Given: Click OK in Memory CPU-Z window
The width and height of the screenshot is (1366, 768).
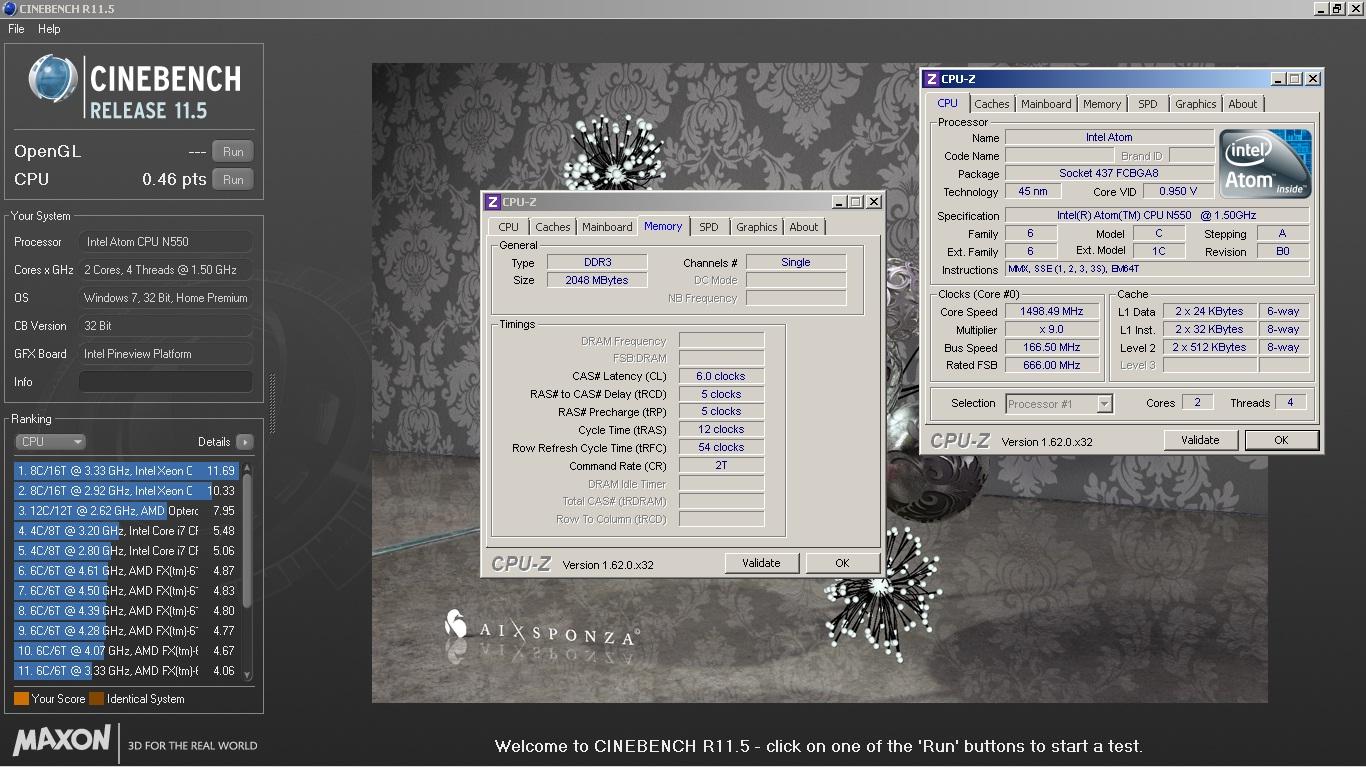Looking at the screenshot, I should (x=842, y=563).
